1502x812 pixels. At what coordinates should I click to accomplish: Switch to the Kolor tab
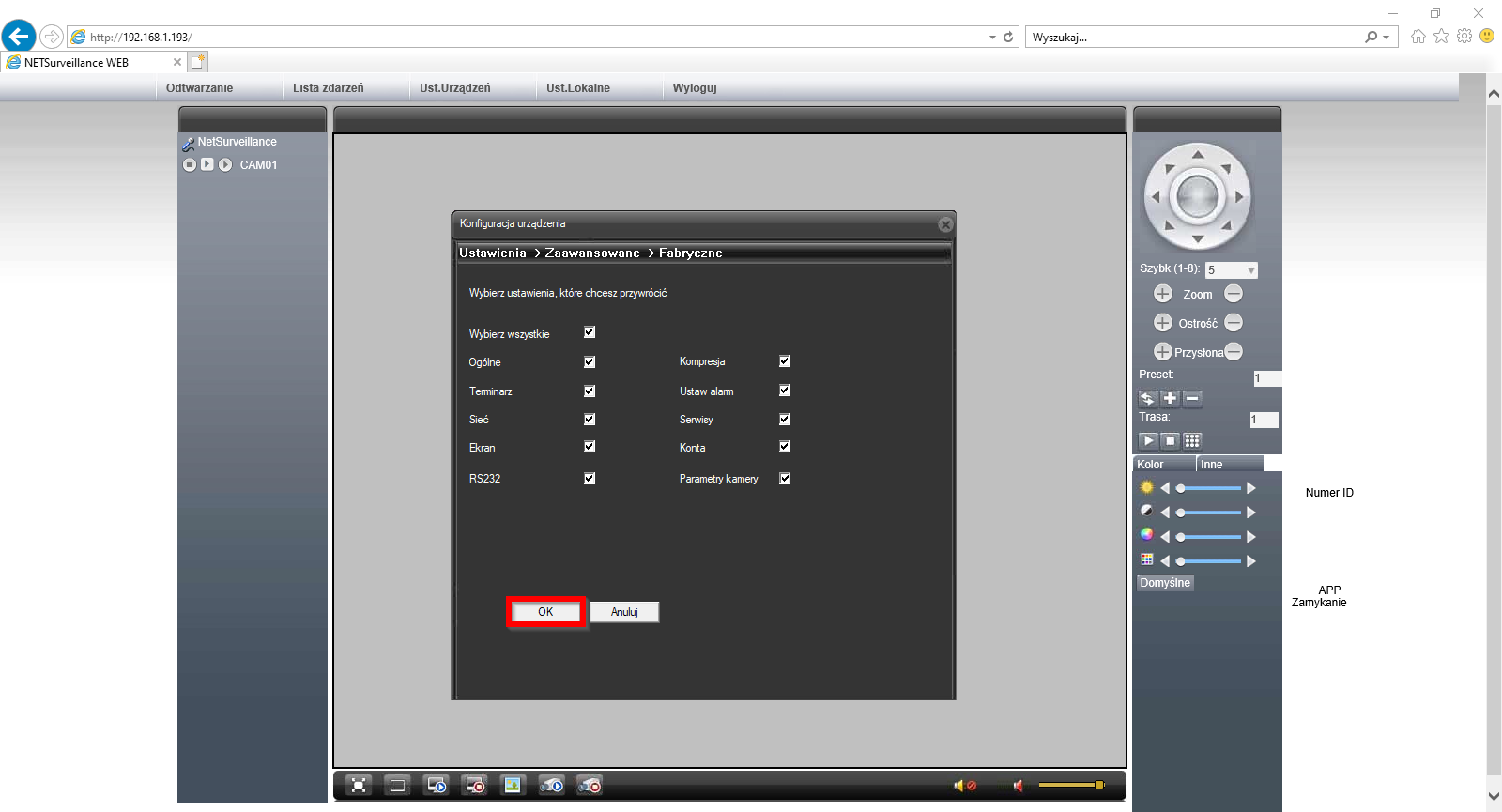1164,465
